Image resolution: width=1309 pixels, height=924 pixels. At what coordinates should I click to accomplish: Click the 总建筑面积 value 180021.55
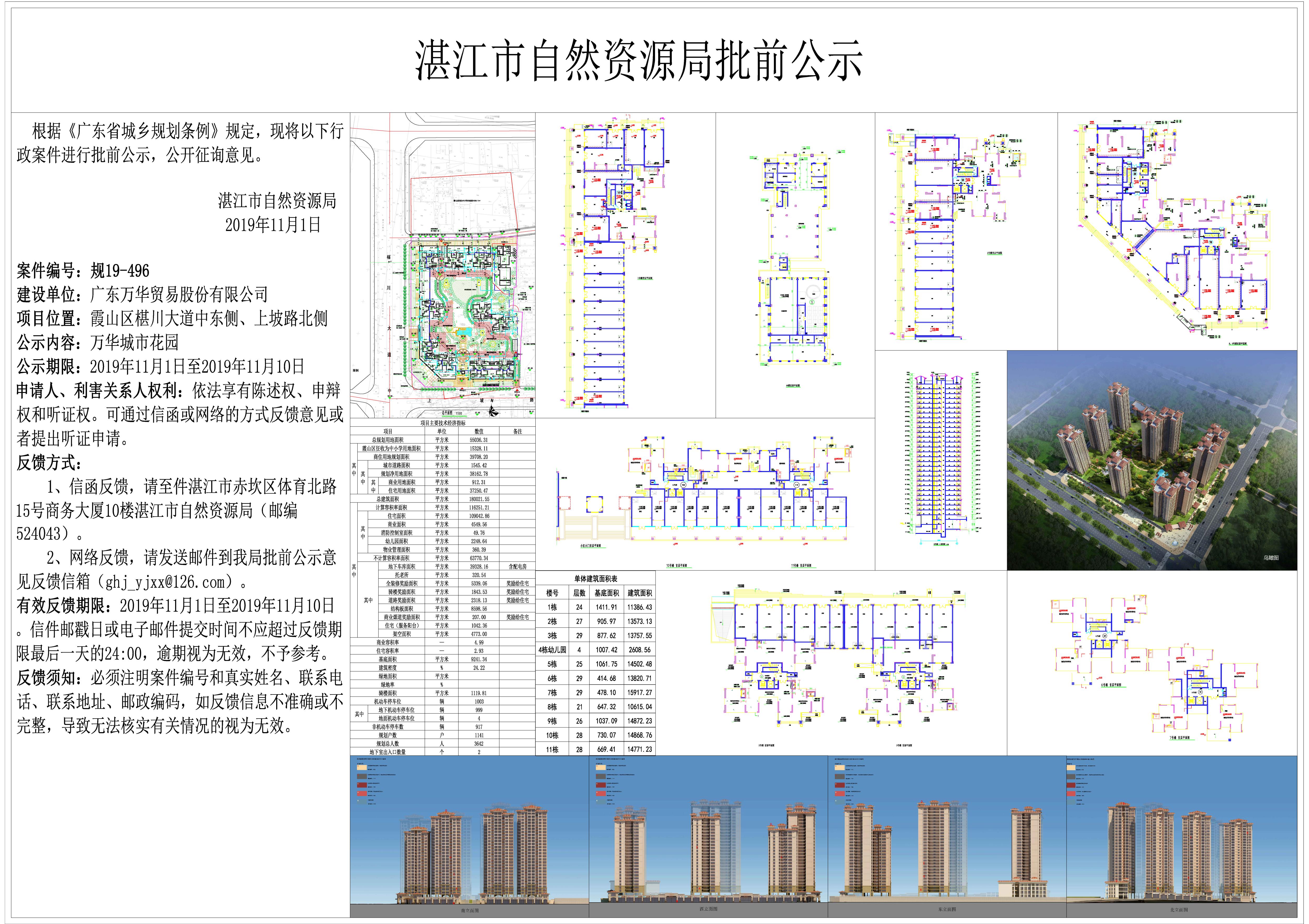click(x=479, y=499)
